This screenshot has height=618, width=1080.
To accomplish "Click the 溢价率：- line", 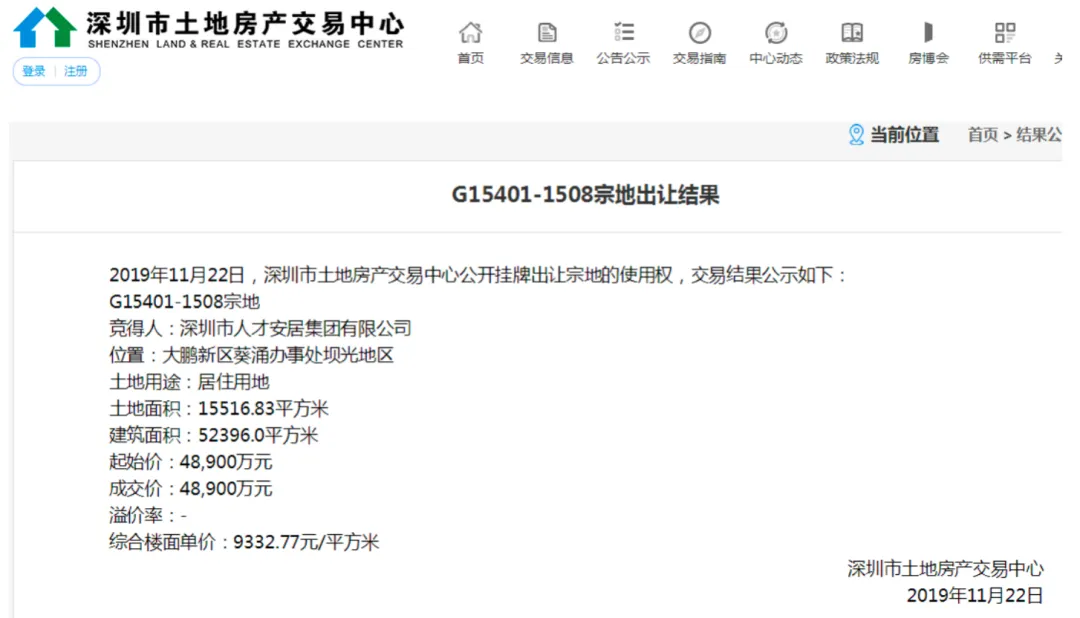I will (x=148, y=516).
